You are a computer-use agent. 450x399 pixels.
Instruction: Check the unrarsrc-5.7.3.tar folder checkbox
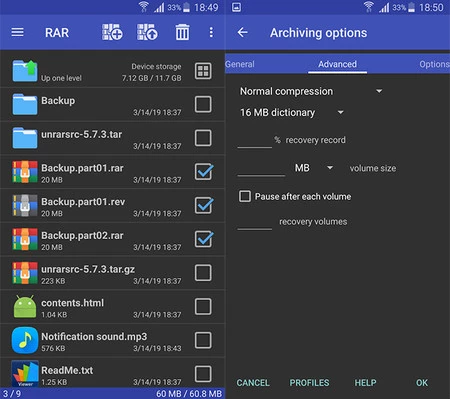point(203,138)
